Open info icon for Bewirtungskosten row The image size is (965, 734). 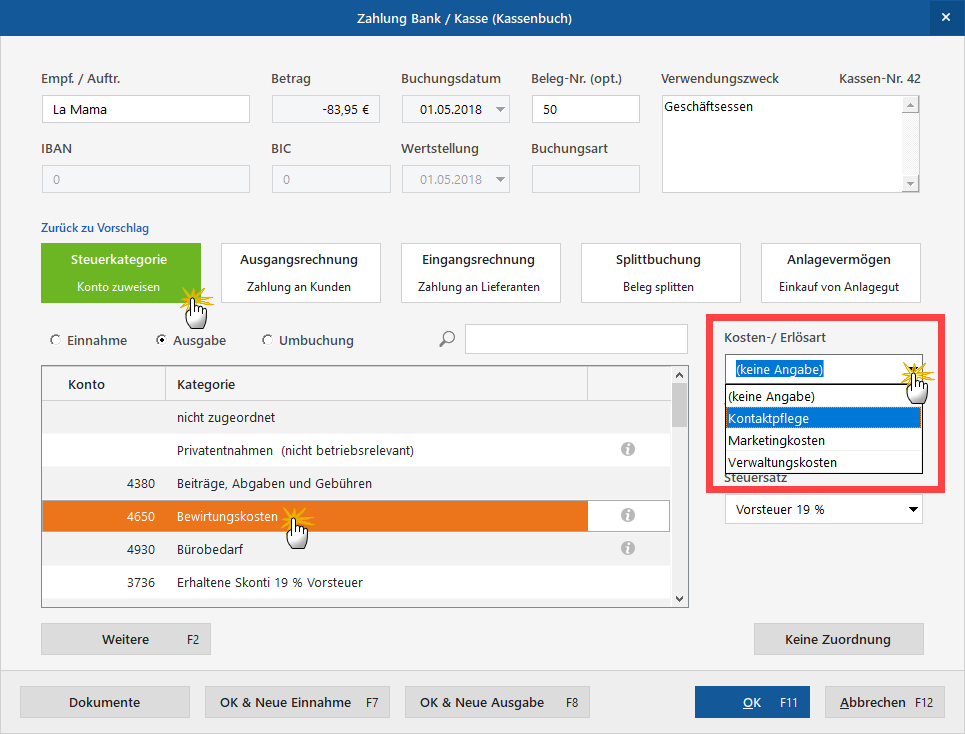(628, 515)
